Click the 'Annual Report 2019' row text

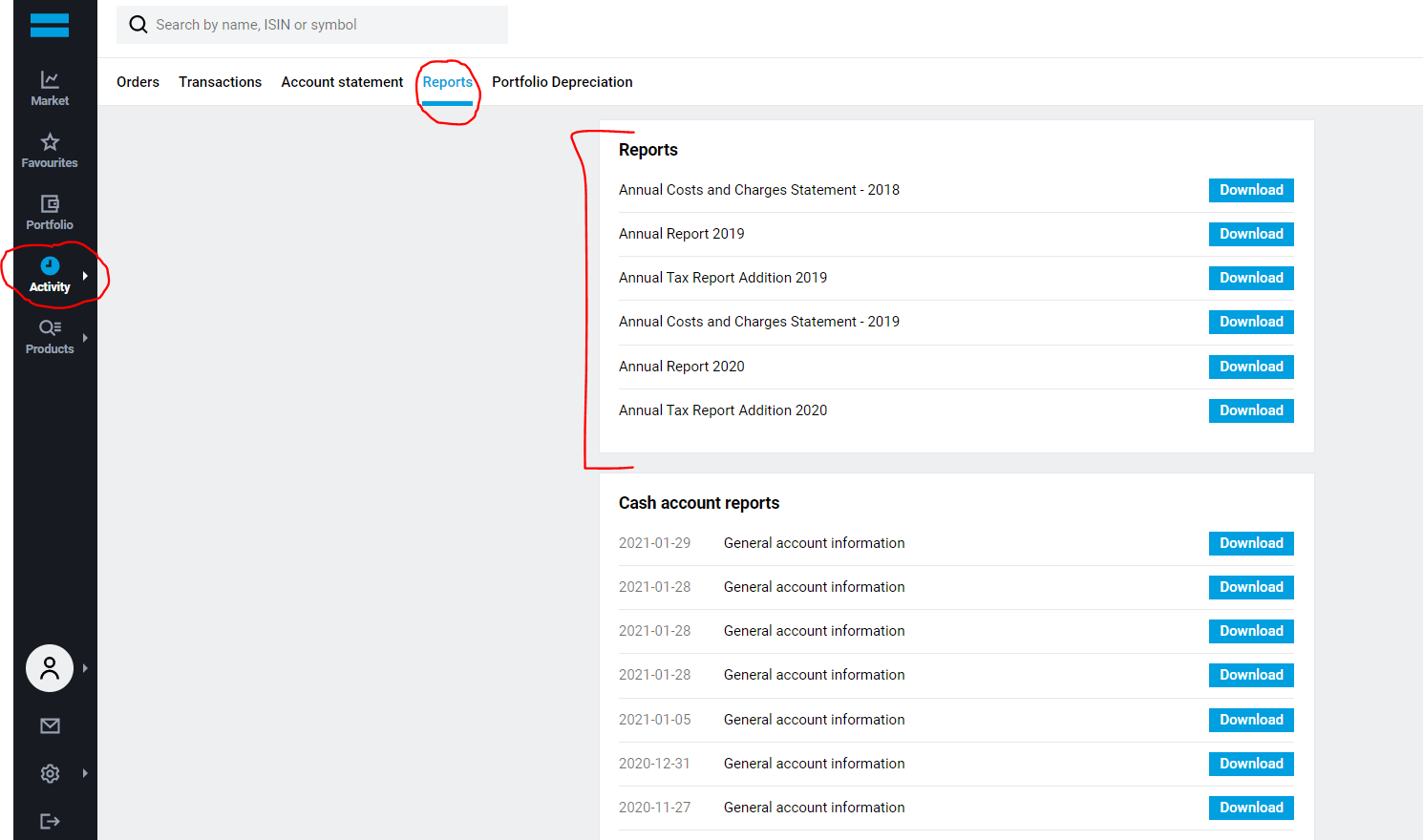[681, 234]
